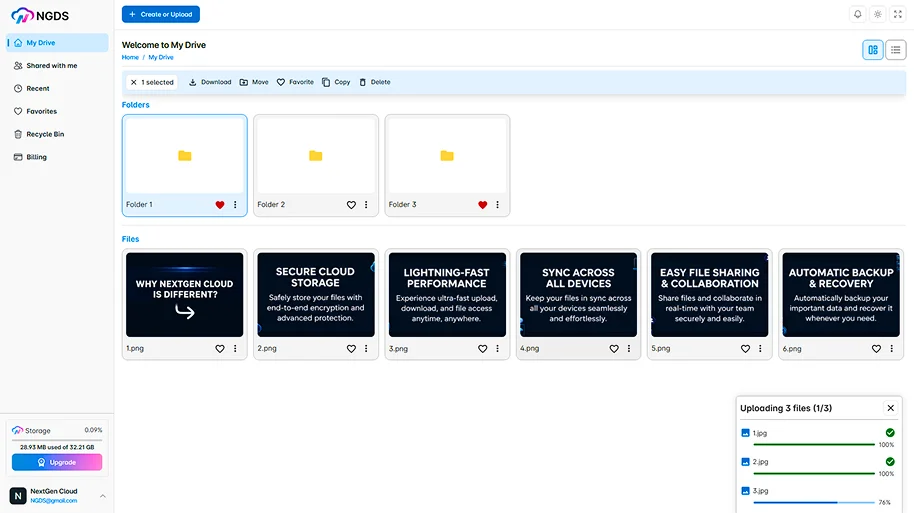The image size is (914, 513).
Task: Favorite 5.png with heart icon
Action: point(745,349)
